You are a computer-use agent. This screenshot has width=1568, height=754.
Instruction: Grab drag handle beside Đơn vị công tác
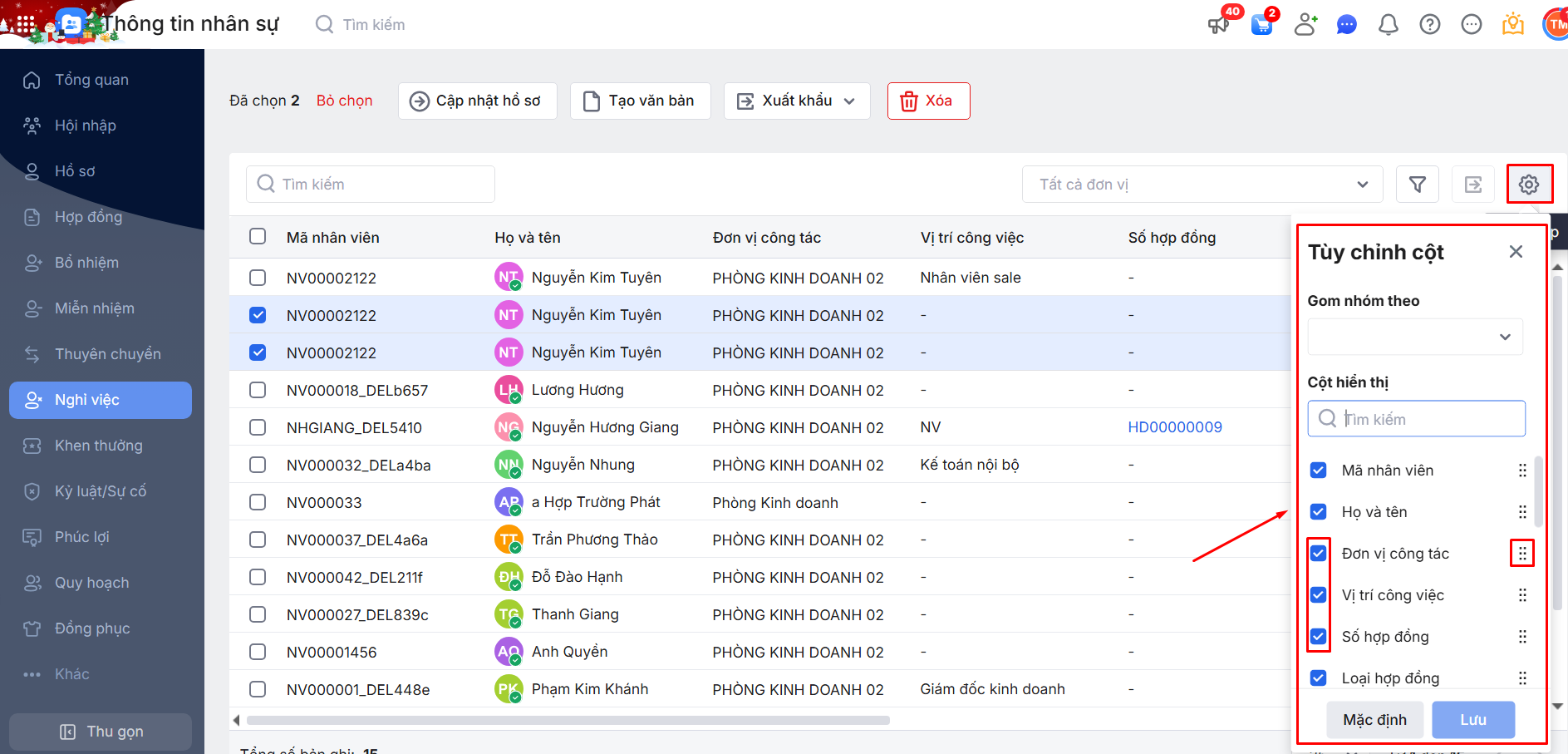pos(1521,554)
